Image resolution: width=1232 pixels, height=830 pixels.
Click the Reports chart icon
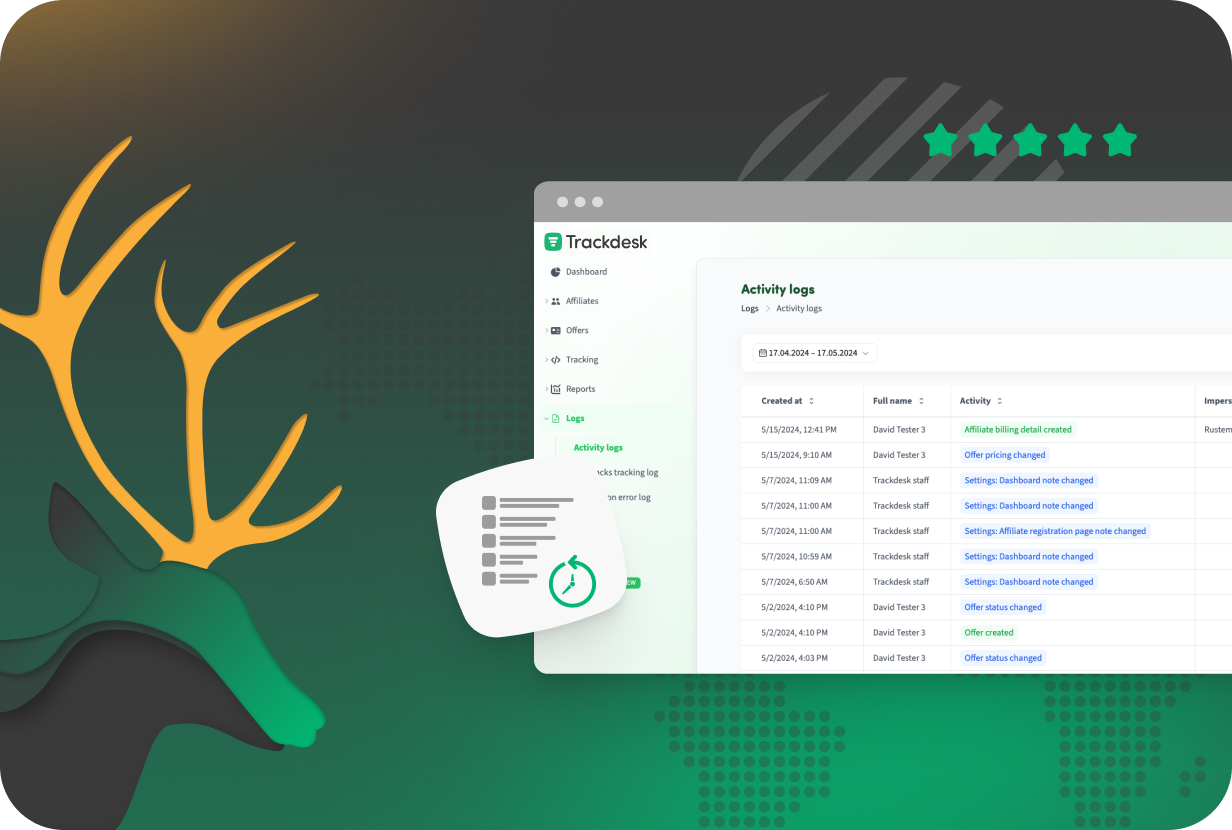pyautogui.click(x=556, y=389)
